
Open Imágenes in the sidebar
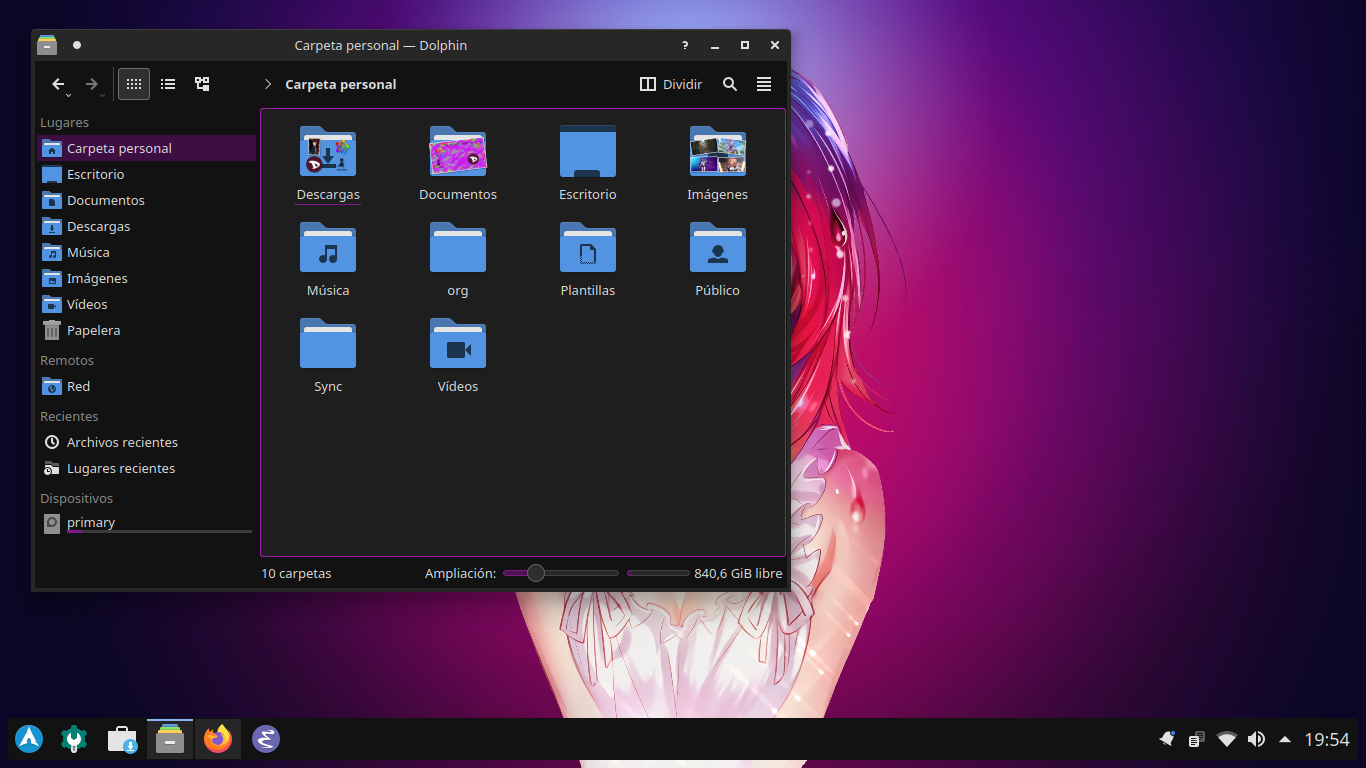146,278
